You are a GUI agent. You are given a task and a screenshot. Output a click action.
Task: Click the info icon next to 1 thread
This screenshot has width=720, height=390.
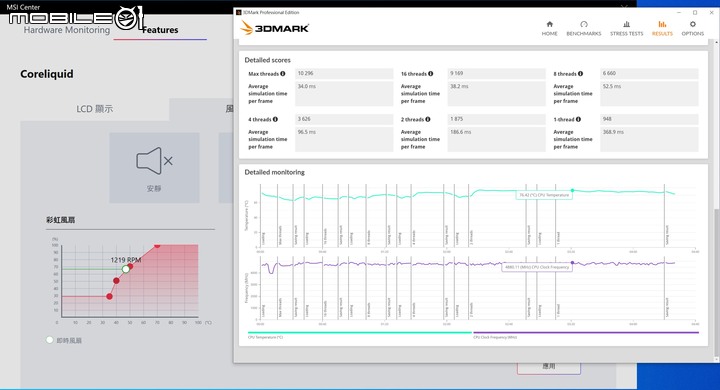(x=578, y=119)
